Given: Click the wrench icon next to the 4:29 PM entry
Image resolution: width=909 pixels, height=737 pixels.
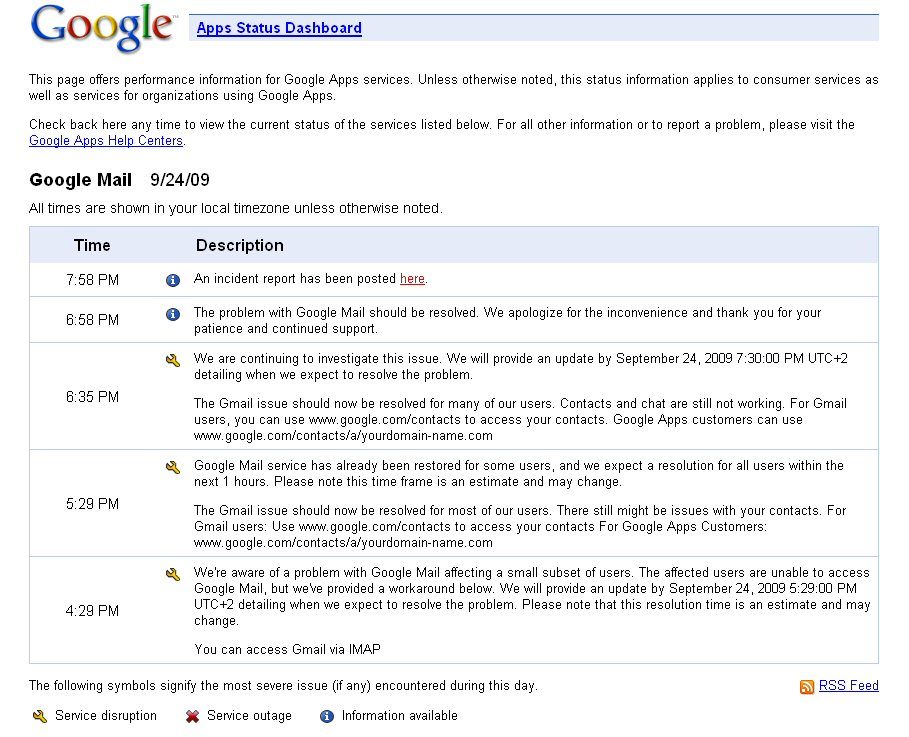Looking at the screenshot, I should click(x=172, y=572).
